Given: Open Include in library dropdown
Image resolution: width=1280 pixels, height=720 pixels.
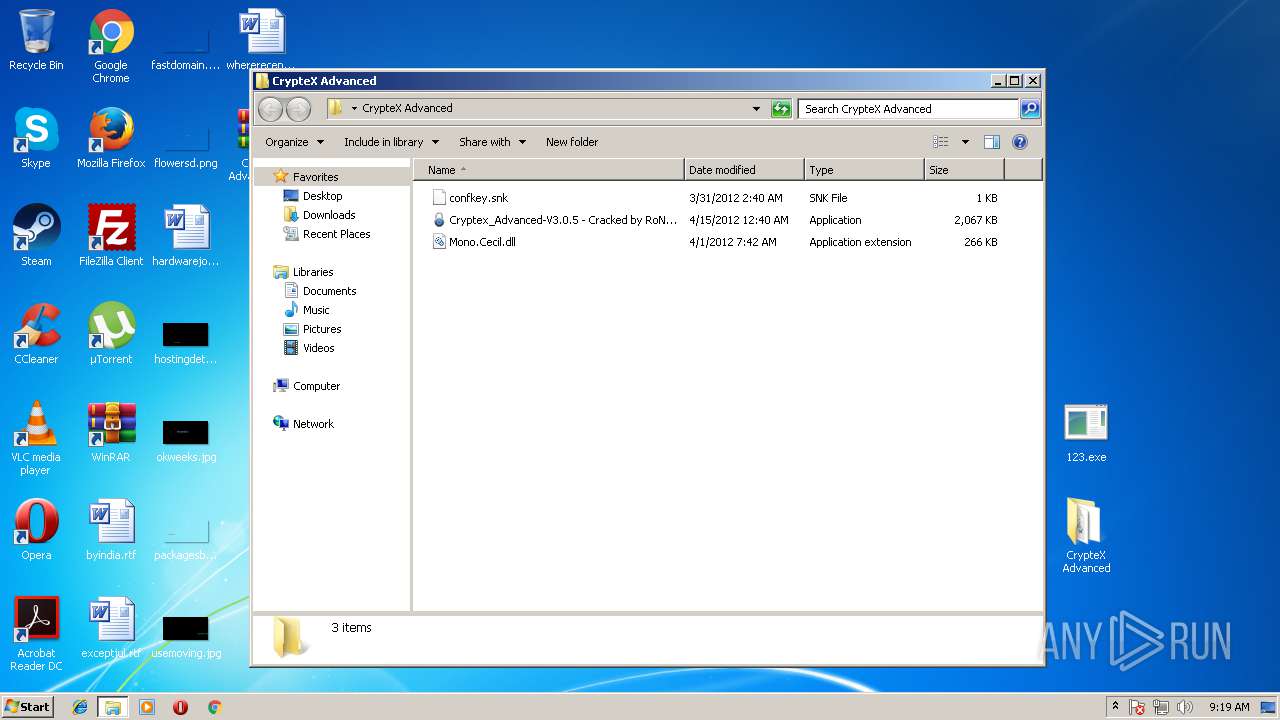Looking at the screenshot, I should point(391,142).
